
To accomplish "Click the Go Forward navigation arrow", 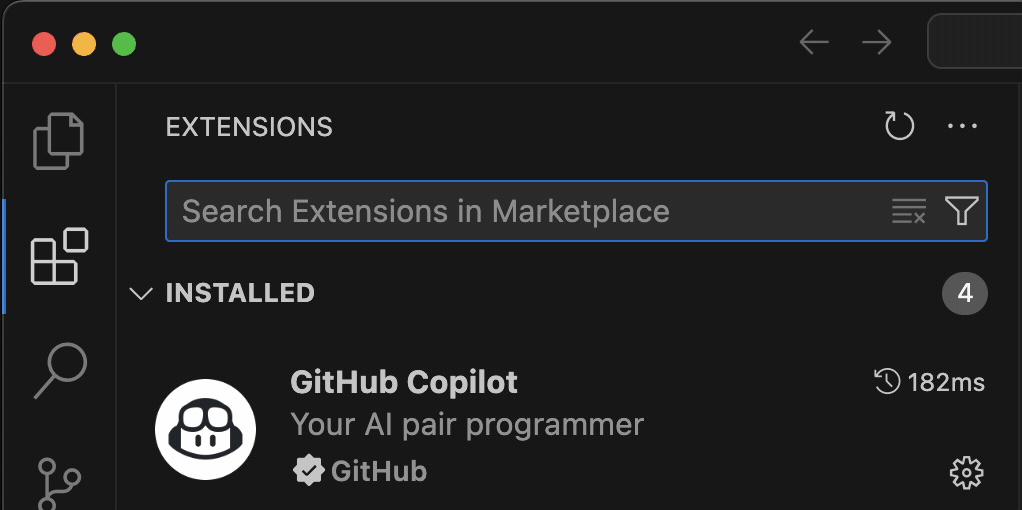I will coord(876,43).
